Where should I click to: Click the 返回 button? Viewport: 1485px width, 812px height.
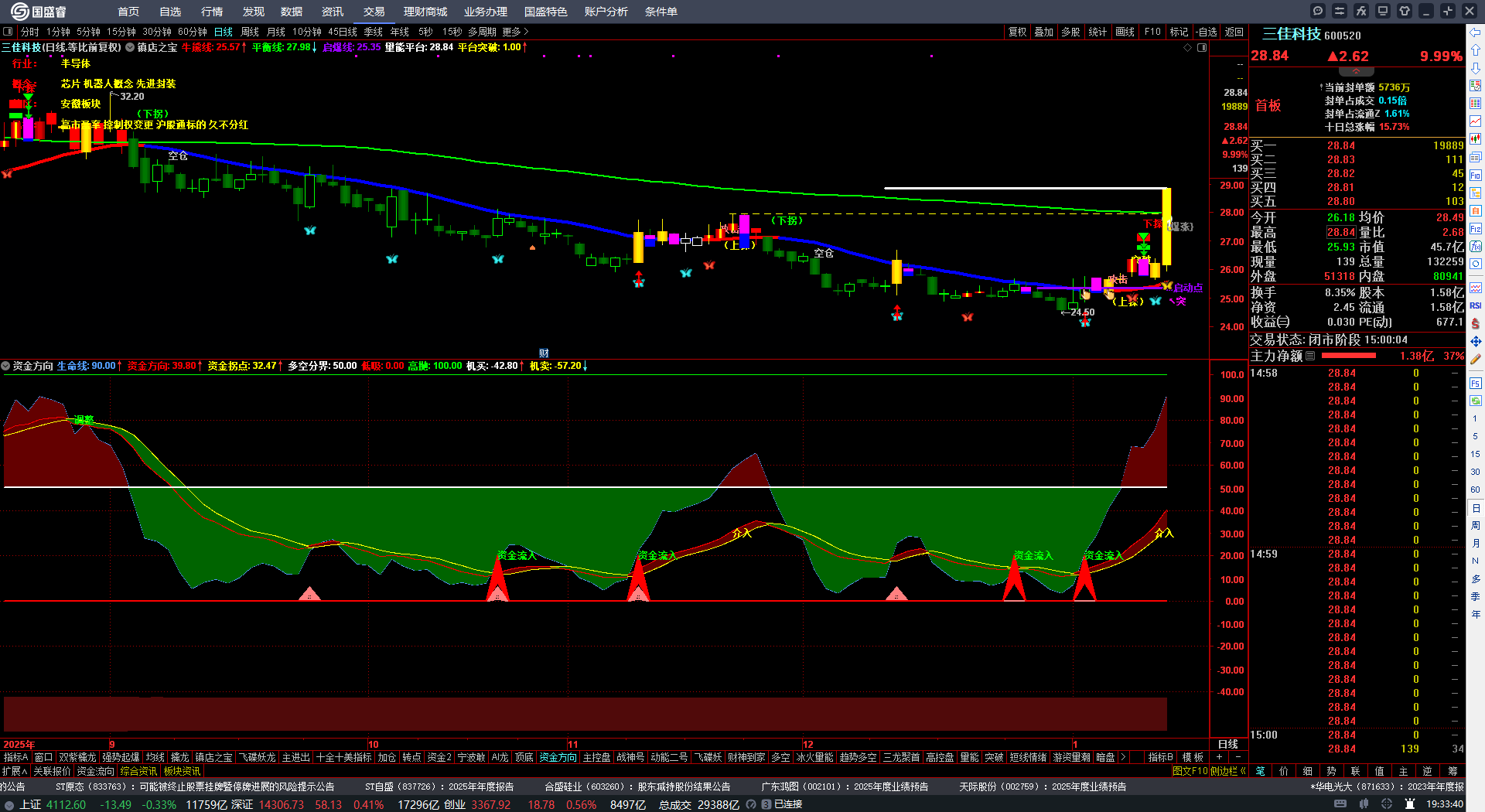click(x=1234, y=32)
